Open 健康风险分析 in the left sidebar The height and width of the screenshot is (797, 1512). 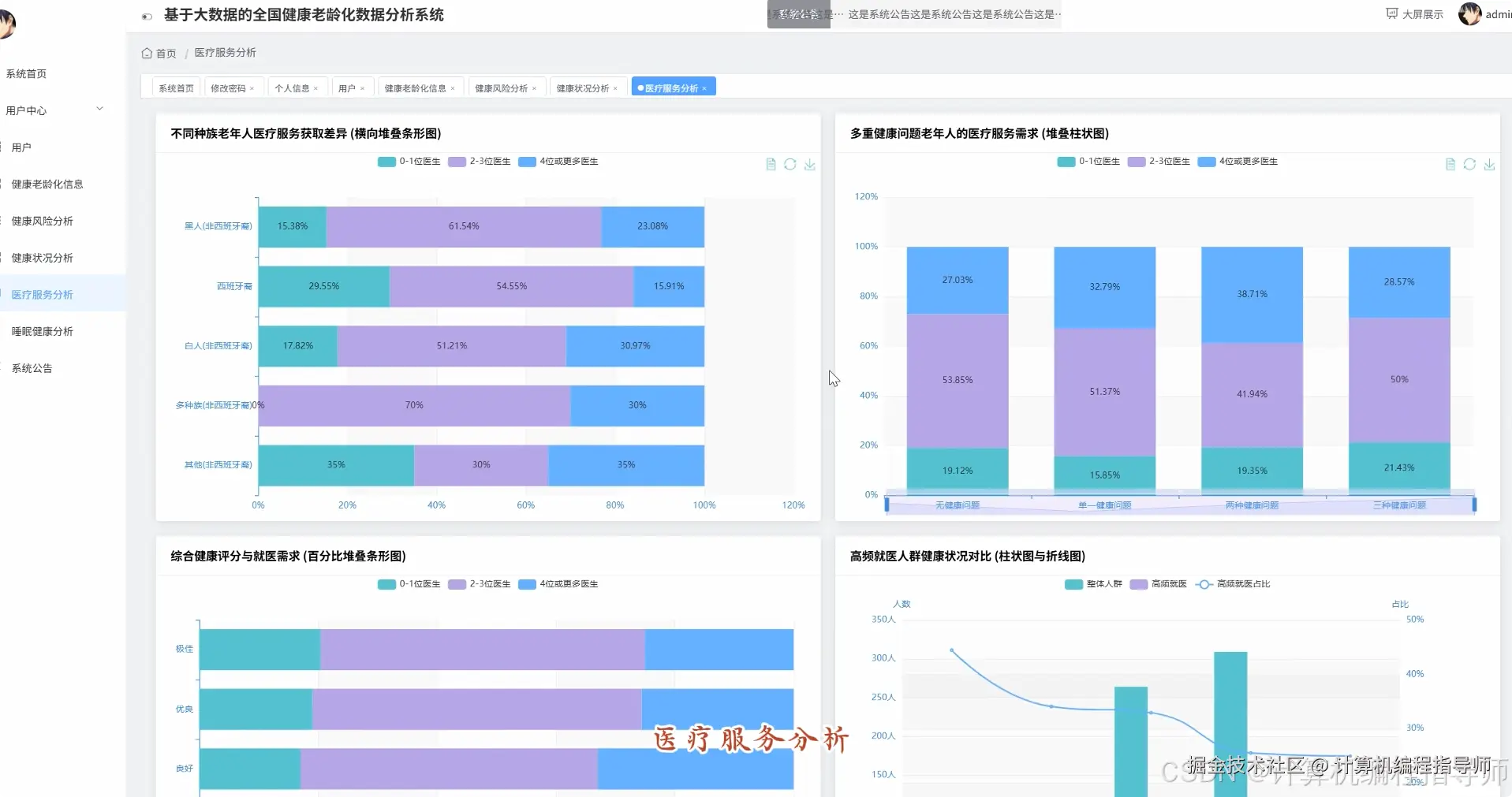tap(43, 222)
